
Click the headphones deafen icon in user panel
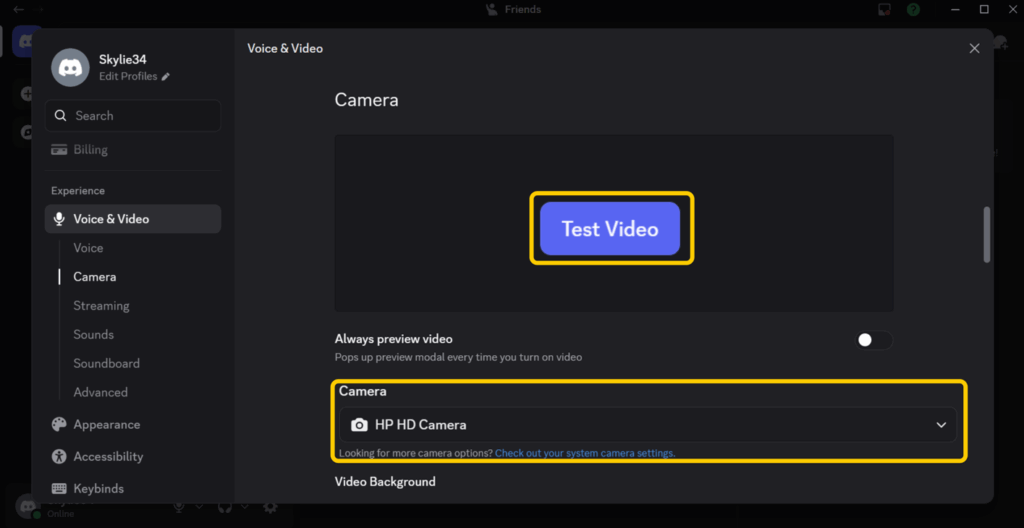tap(225, 506)
